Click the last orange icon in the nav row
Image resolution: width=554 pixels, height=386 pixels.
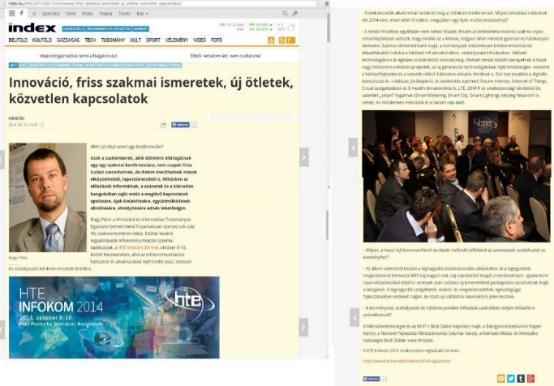[x=291, y=40]
